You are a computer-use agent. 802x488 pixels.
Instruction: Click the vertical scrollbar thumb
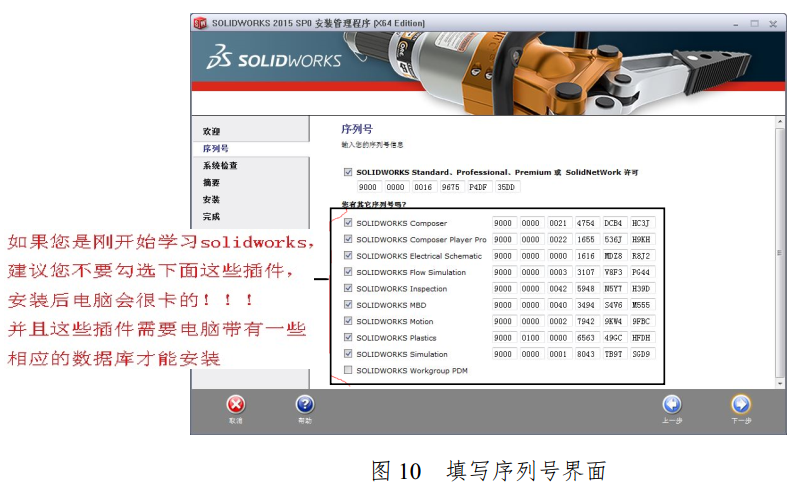coord(780,253)
